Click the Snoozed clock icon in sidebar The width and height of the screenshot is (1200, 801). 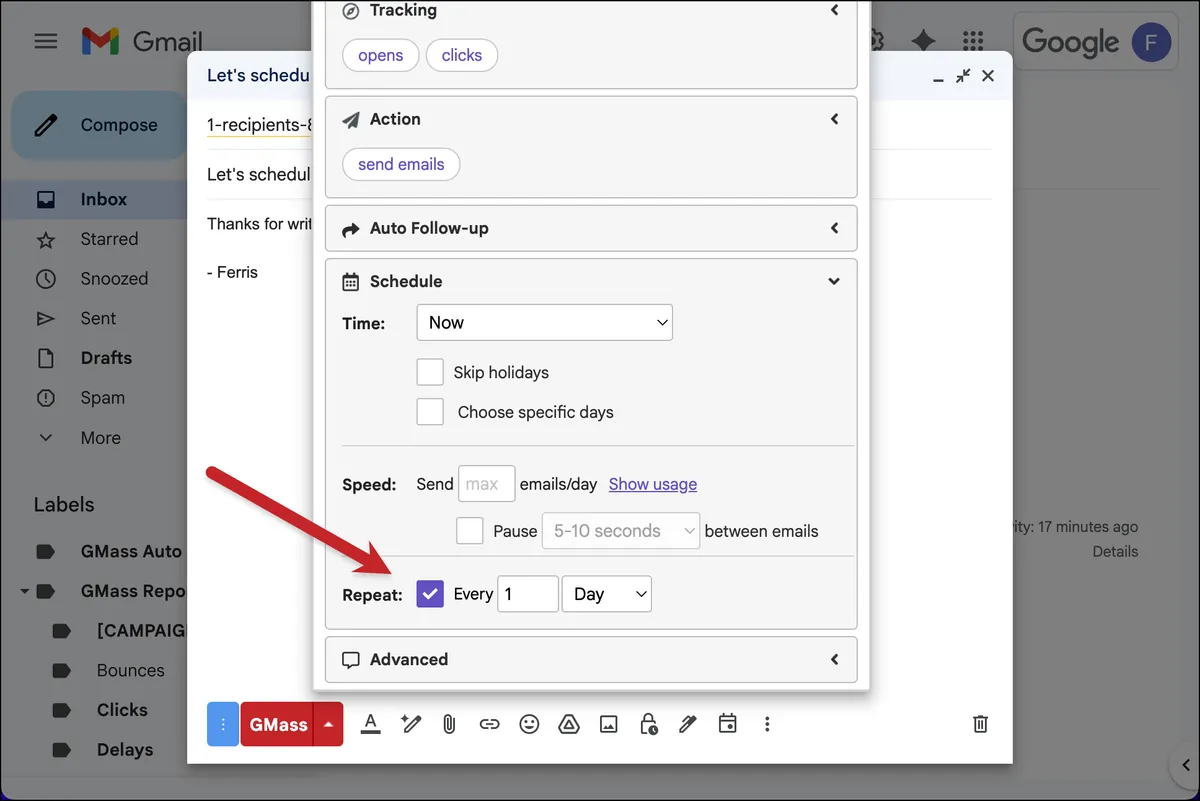[45, 279]
